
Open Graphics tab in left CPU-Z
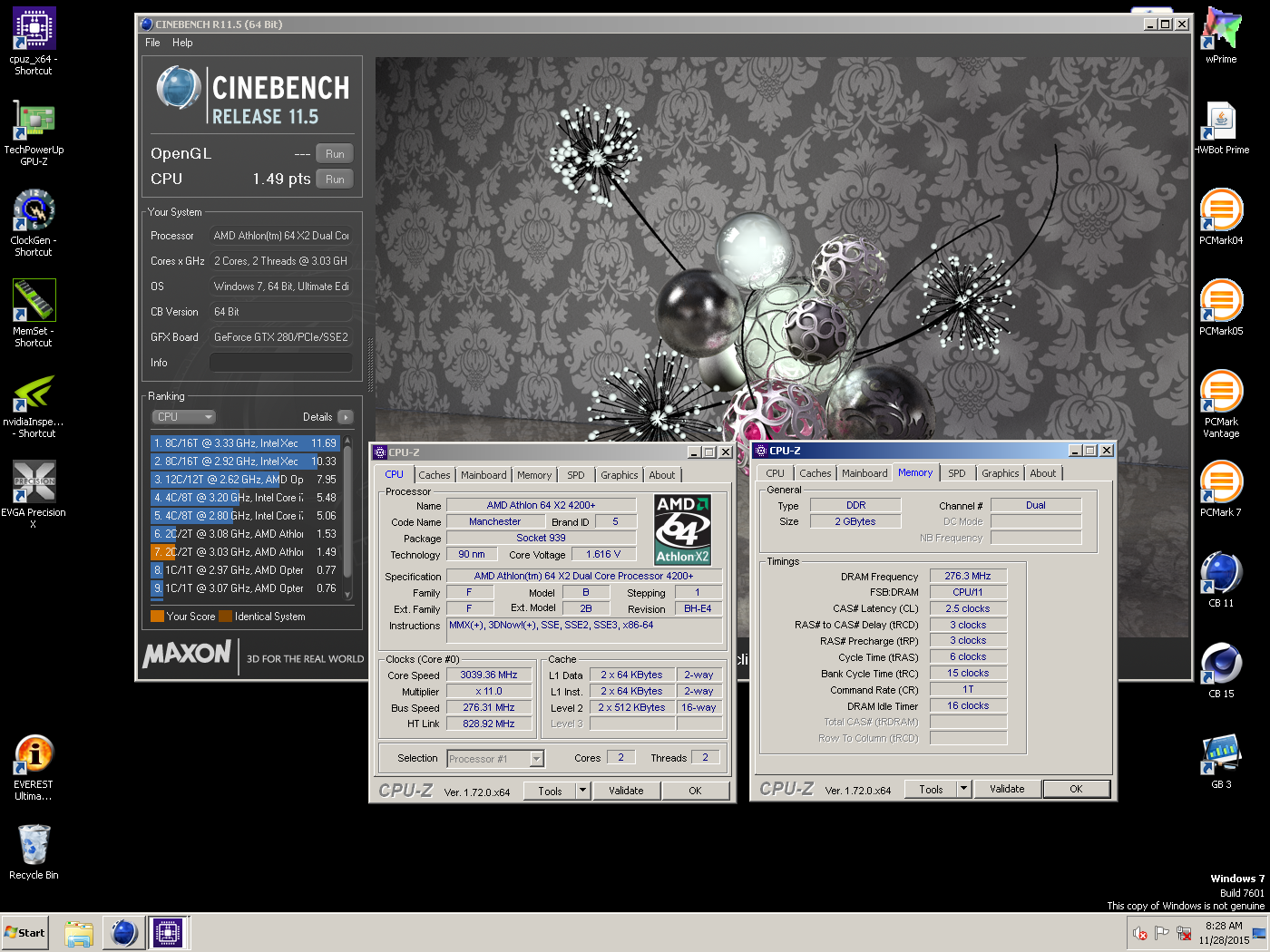coord(620,475)
